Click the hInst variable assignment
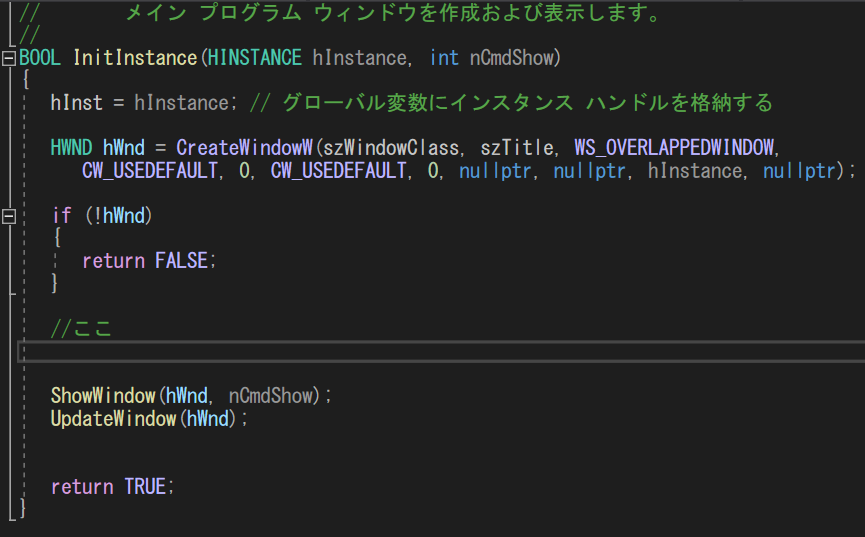865x537 pixels. (77, 103)
